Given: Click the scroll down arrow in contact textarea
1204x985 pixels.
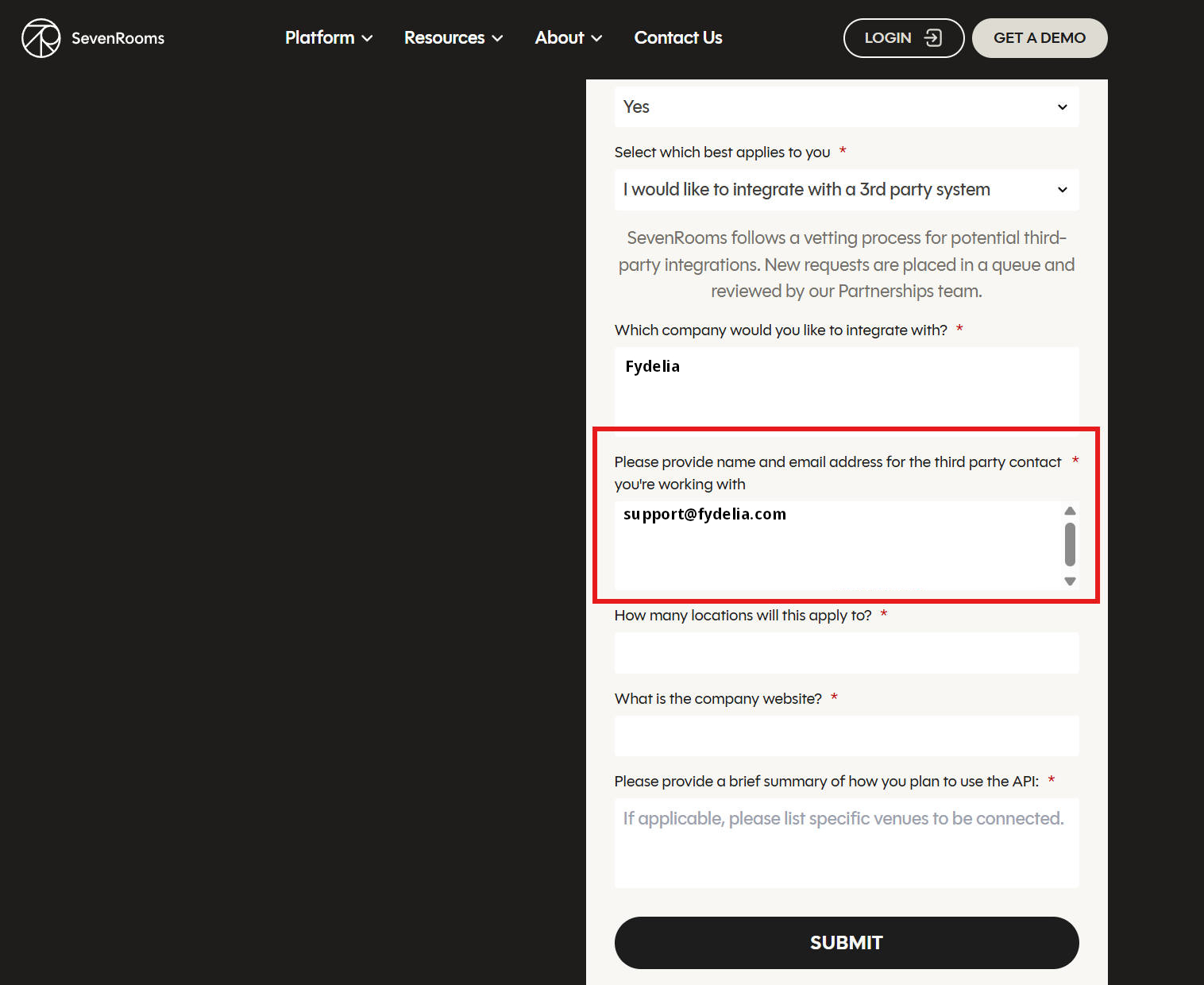Looking at the screenshot, I should point(1070,581).
